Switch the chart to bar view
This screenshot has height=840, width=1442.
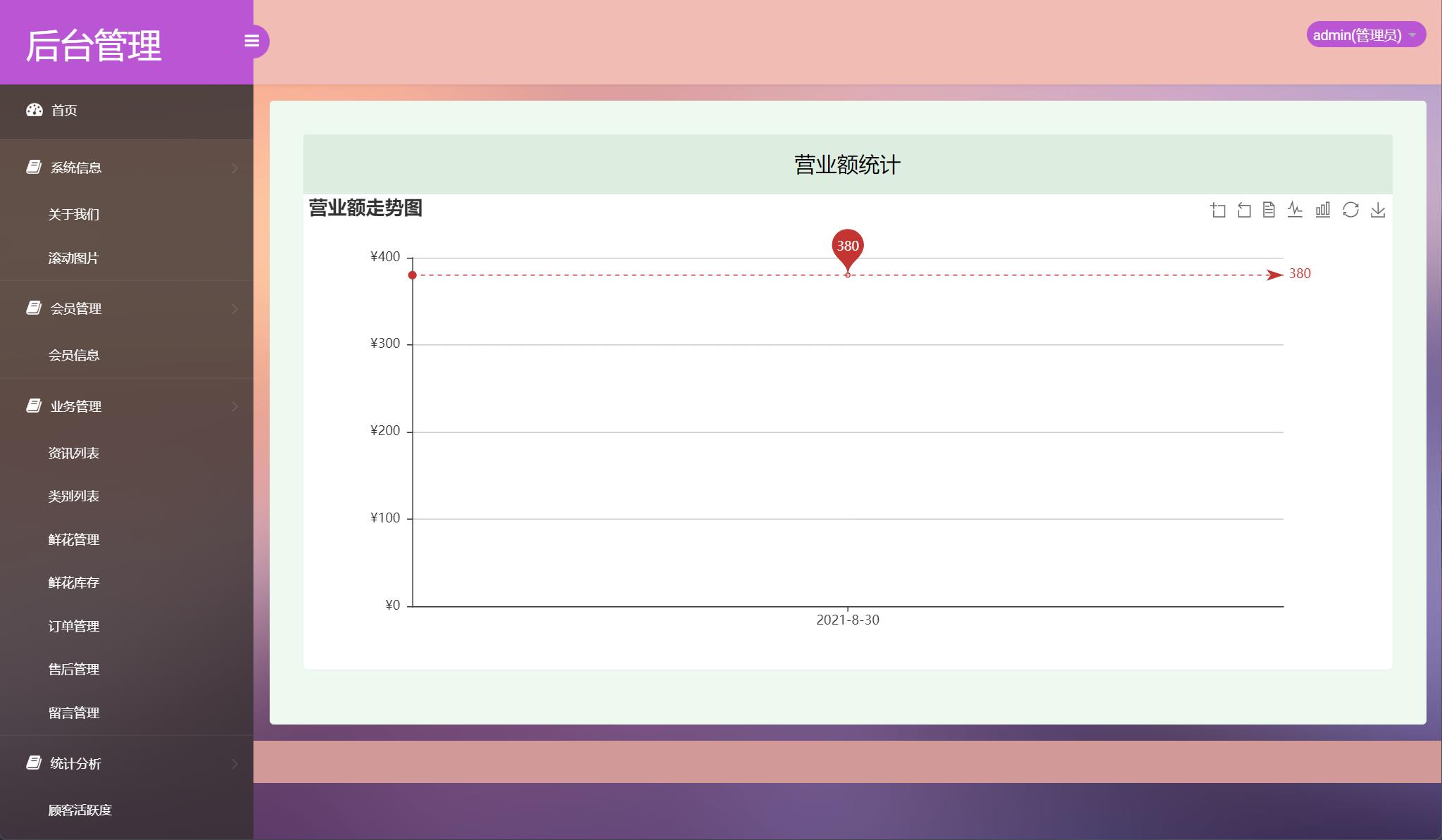click(x=1322, y=210)
